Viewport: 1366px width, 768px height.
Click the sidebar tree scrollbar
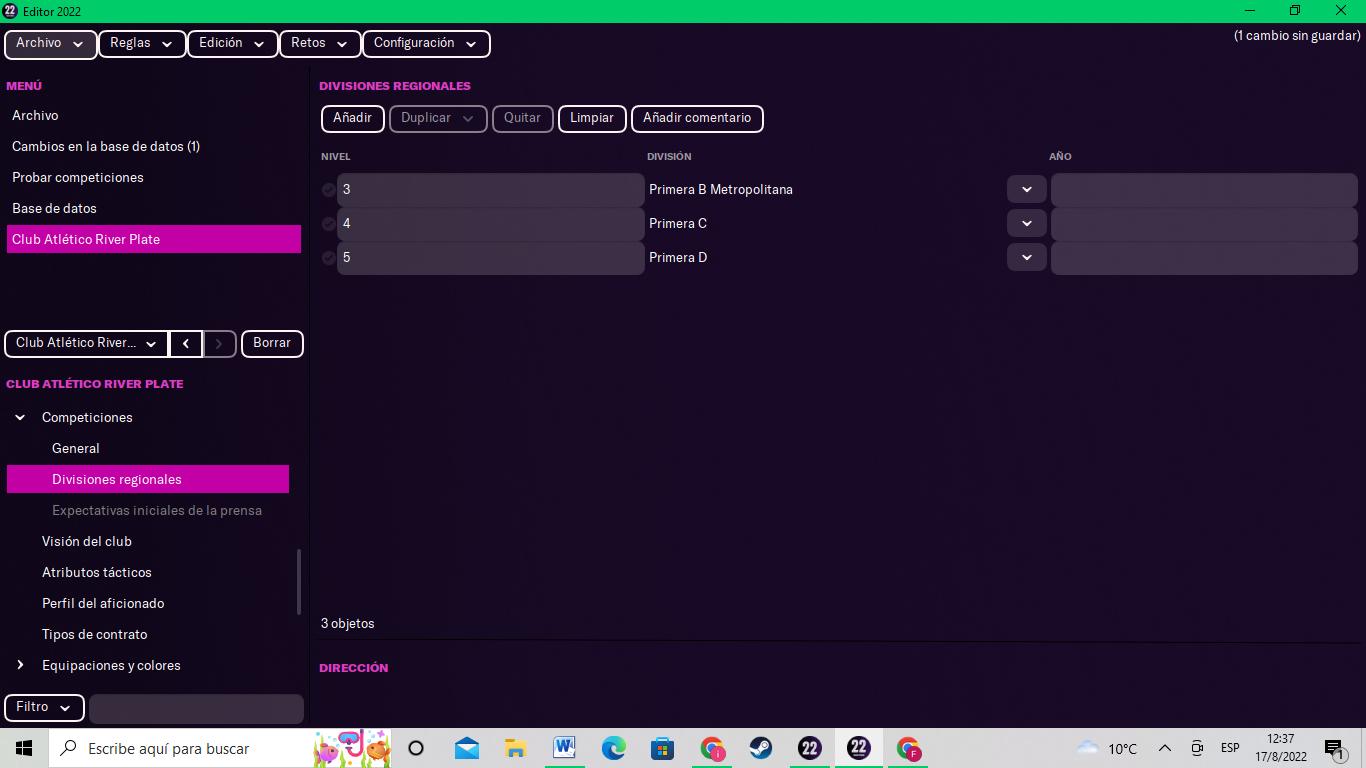pos(299,582)
